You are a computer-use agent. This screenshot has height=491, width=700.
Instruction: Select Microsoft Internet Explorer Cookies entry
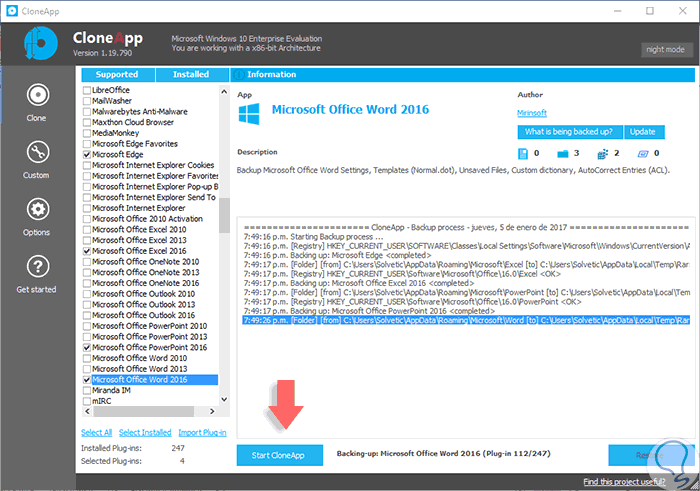(x=153, y=165)
